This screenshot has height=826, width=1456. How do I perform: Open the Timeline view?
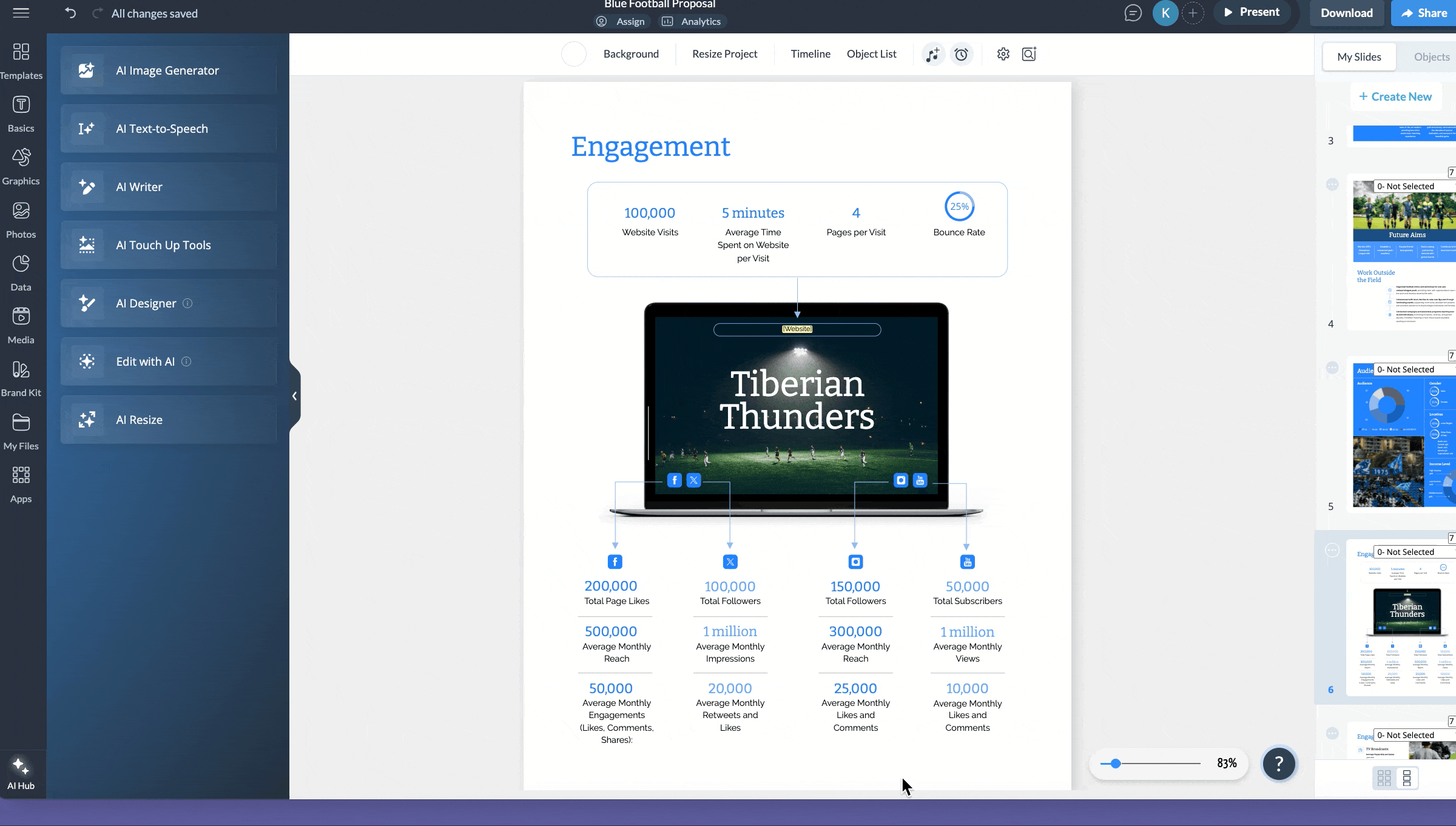pos(811,54)
